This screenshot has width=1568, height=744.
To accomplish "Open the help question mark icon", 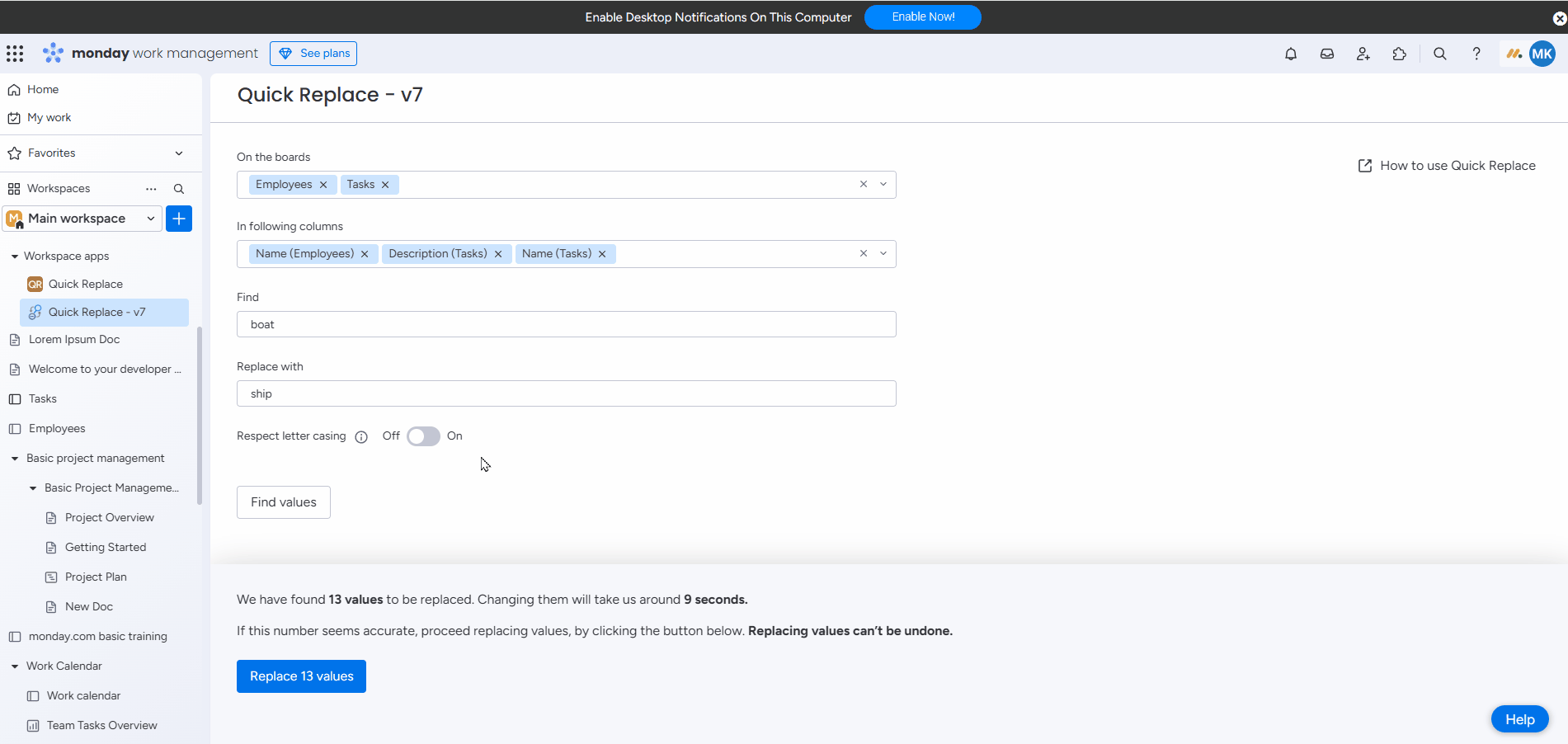I will click(x=1476, y=54).
